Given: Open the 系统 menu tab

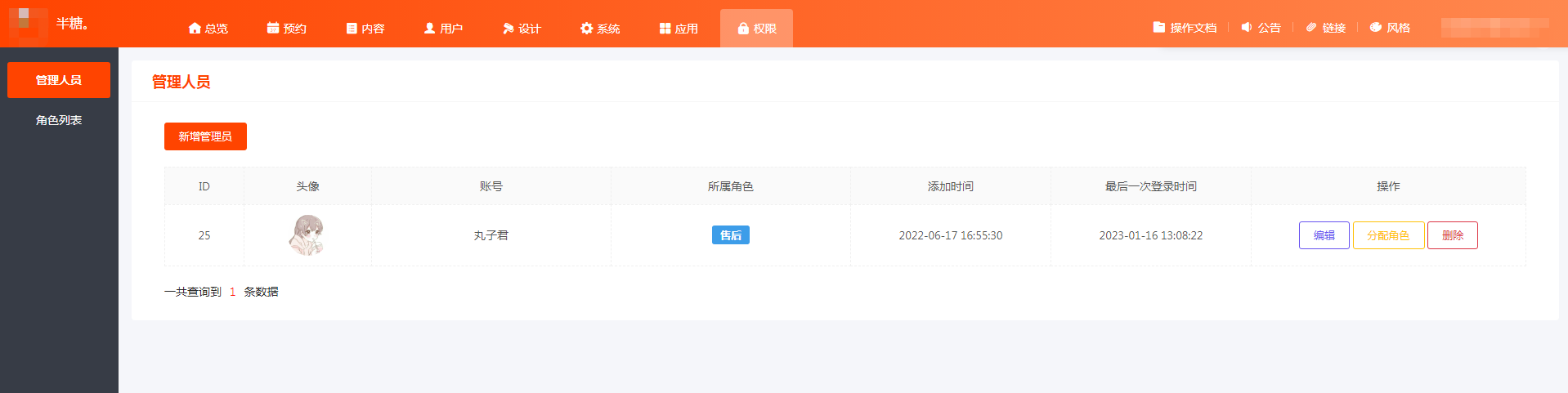Looking at the screenshot, I should point(600,28).
